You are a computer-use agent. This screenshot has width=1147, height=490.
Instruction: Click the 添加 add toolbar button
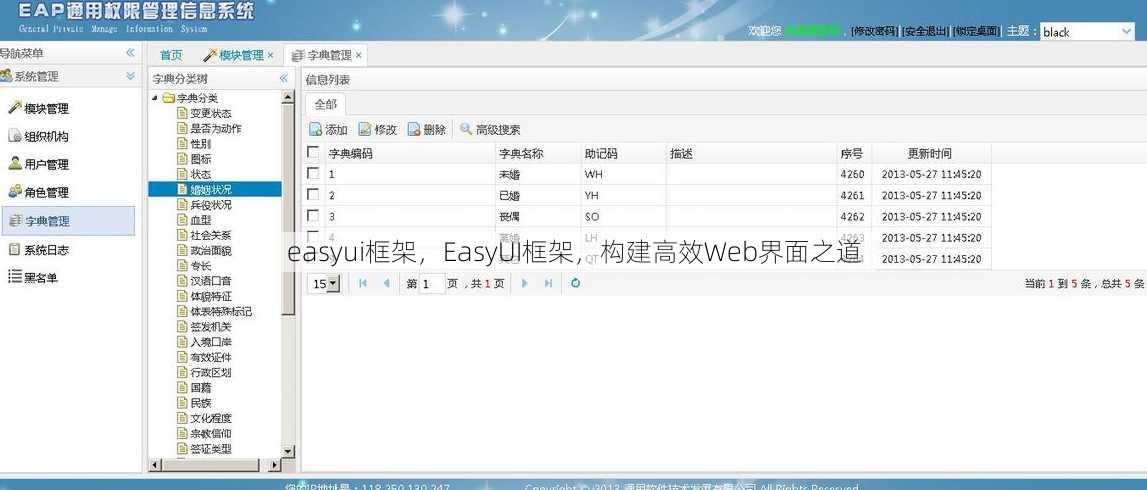328,129
